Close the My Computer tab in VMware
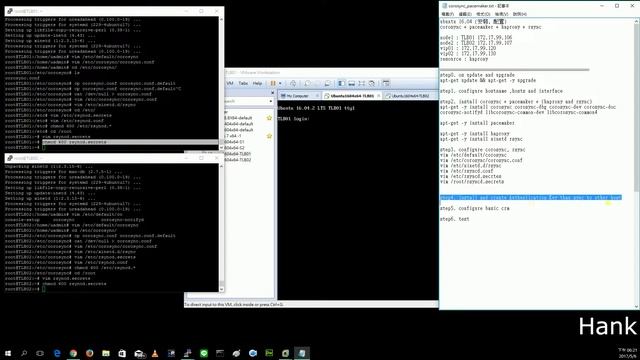Screen dimensions: 640x360 (317, 96)
